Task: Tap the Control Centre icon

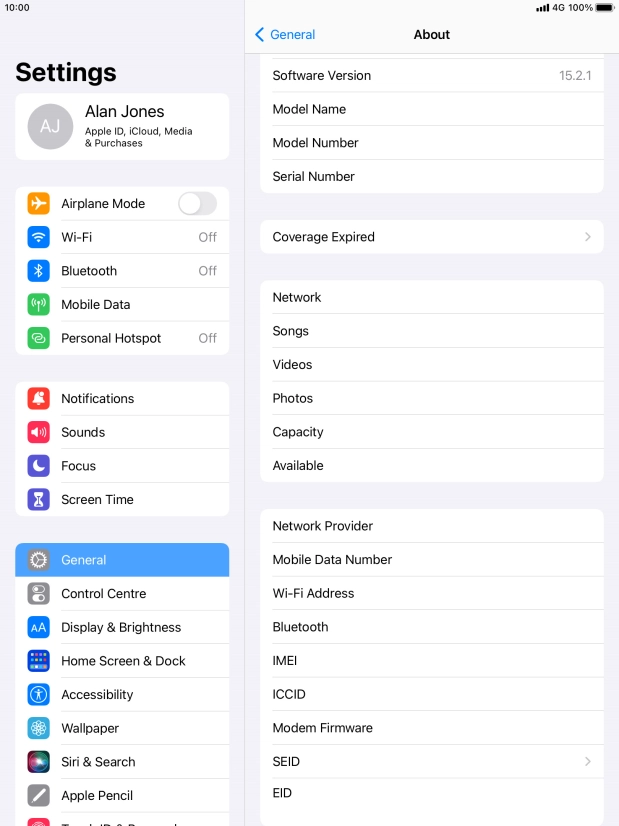Action: coord(38,594)
